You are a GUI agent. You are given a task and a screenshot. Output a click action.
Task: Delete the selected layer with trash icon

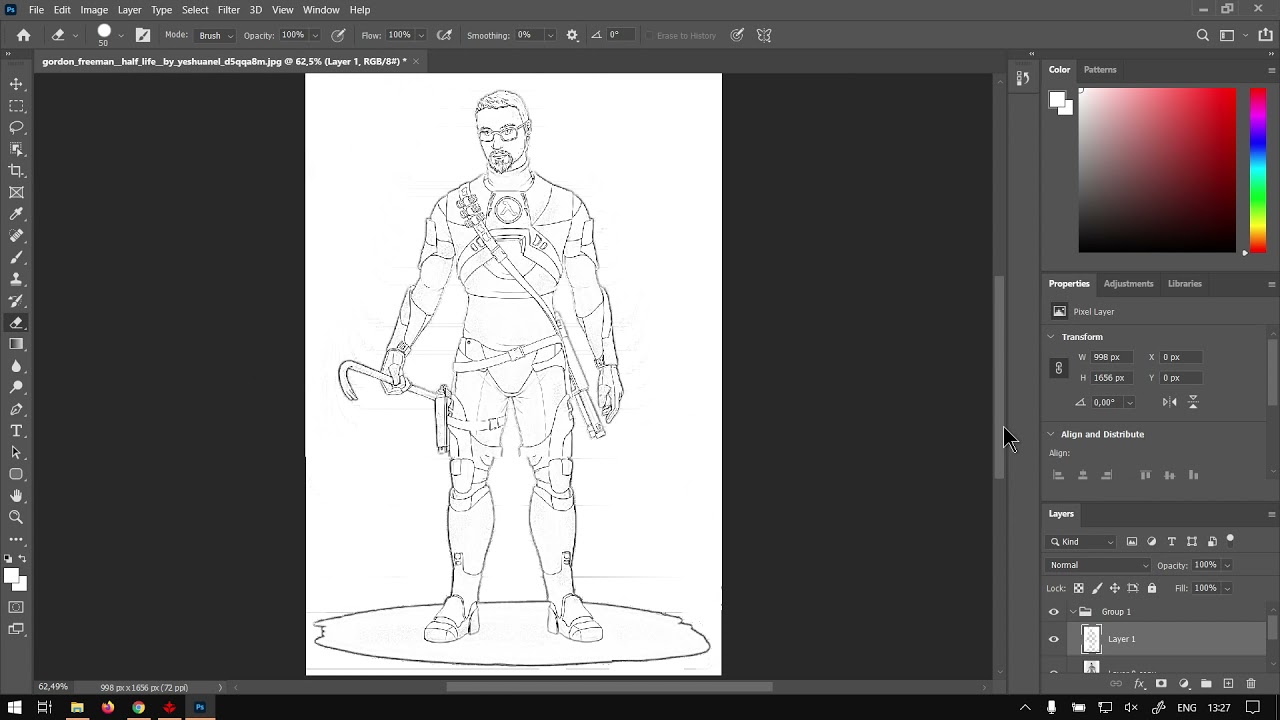(x=1251, y=684)
